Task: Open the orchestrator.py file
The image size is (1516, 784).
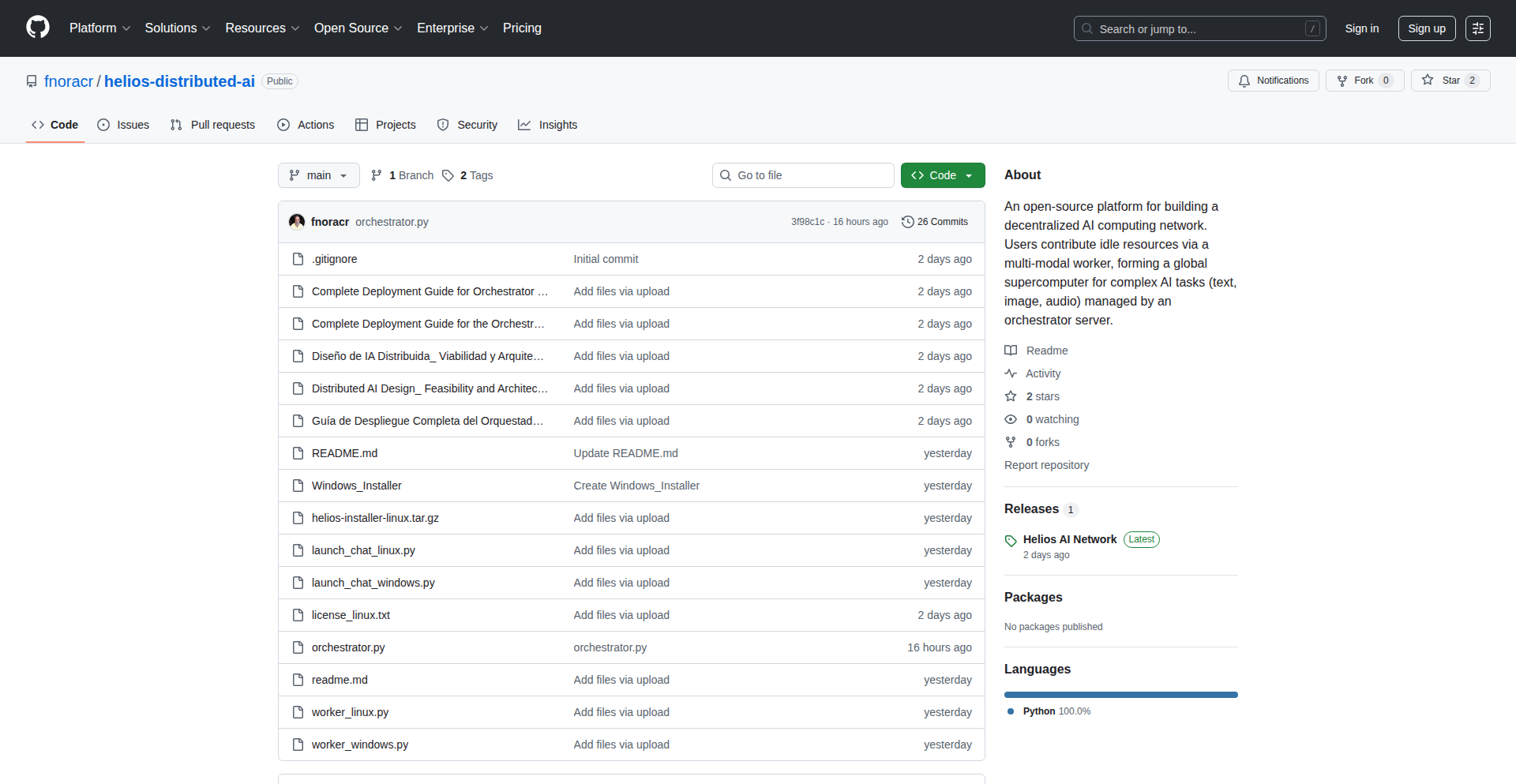Action: pos(348,647)
